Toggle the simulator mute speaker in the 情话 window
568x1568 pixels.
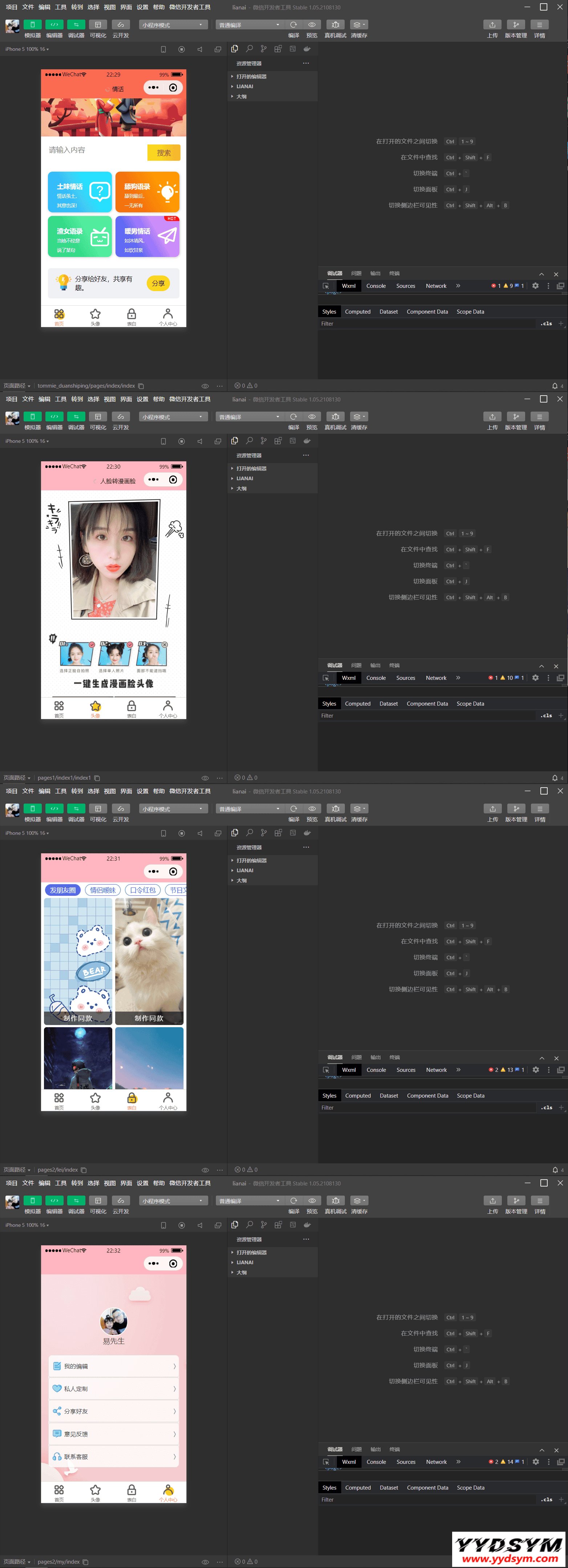pos(200,49)
